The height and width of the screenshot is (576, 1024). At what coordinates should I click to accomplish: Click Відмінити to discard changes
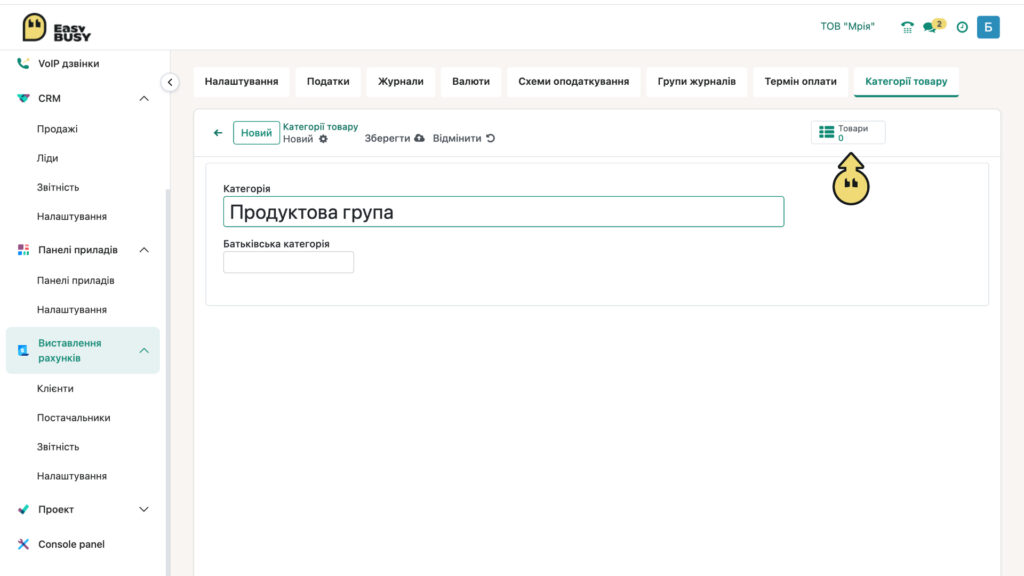(x=464, y=138)
